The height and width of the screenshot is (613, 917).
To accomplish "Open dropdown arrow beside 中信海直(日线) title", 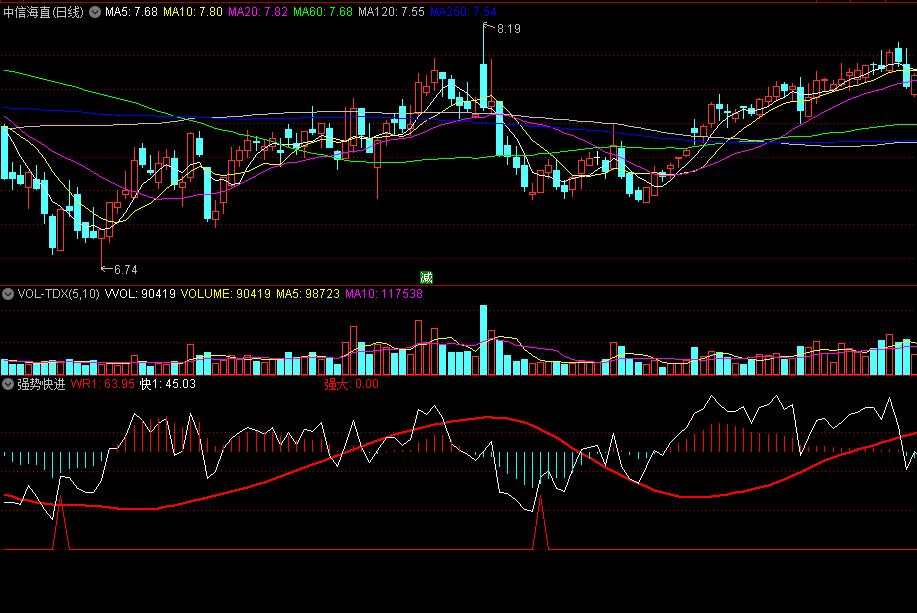I will click(95, 12).
